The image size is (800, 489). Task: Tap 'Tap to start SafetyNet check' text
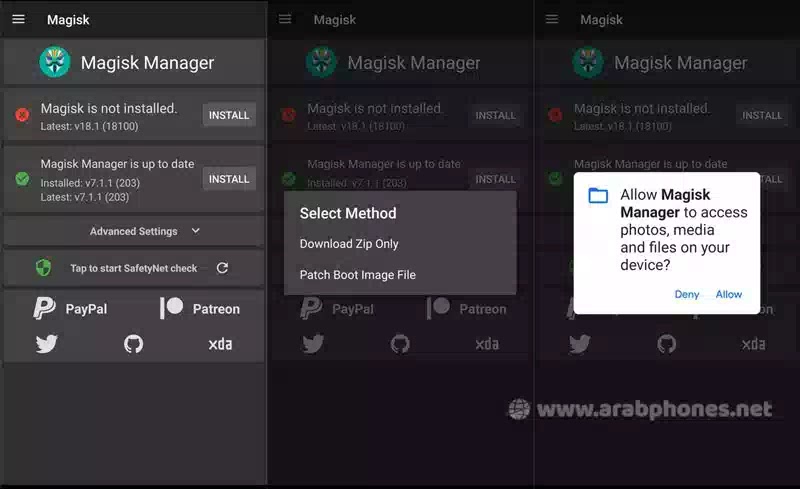tap(134, 268)
